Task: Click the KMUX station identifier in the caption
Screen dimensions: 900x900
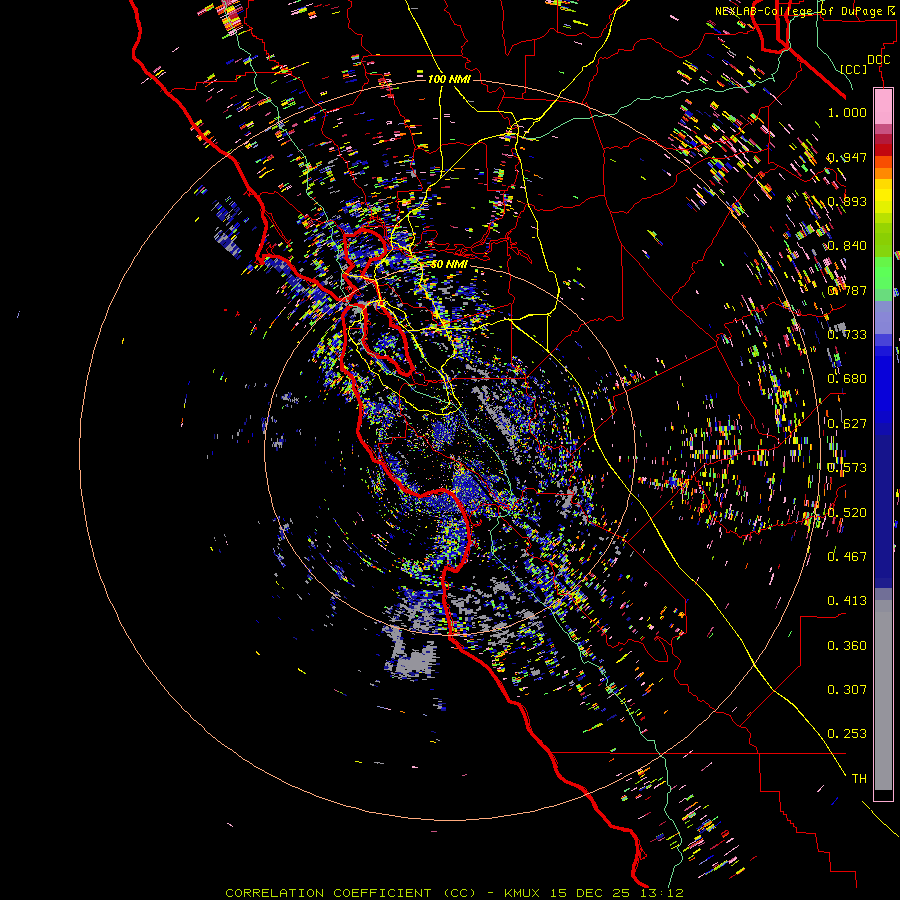Action: [x=523, y=893]
